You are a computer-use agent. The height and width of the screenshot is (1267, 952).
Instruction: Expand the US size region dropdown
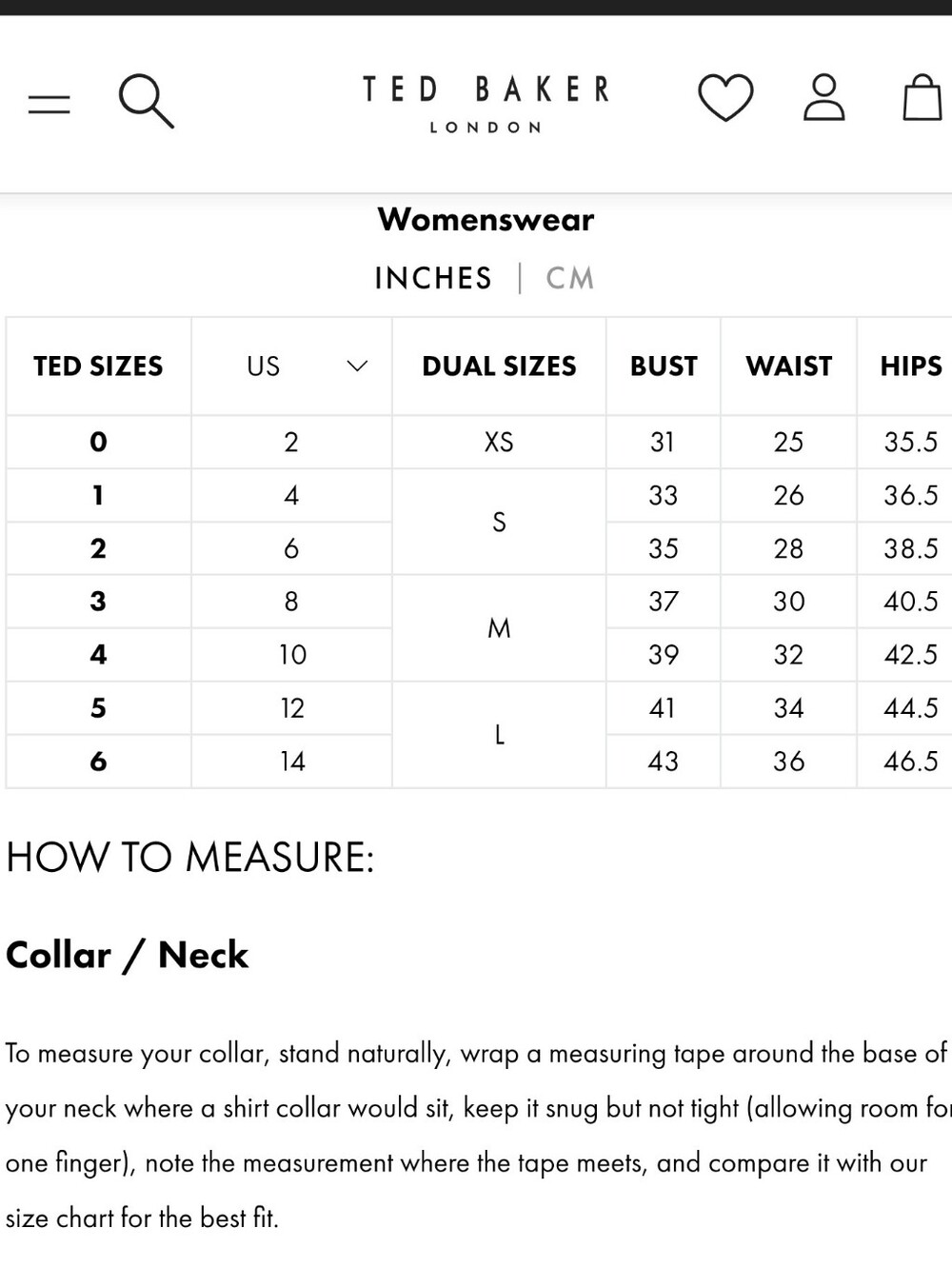click(x=291, y=366)
